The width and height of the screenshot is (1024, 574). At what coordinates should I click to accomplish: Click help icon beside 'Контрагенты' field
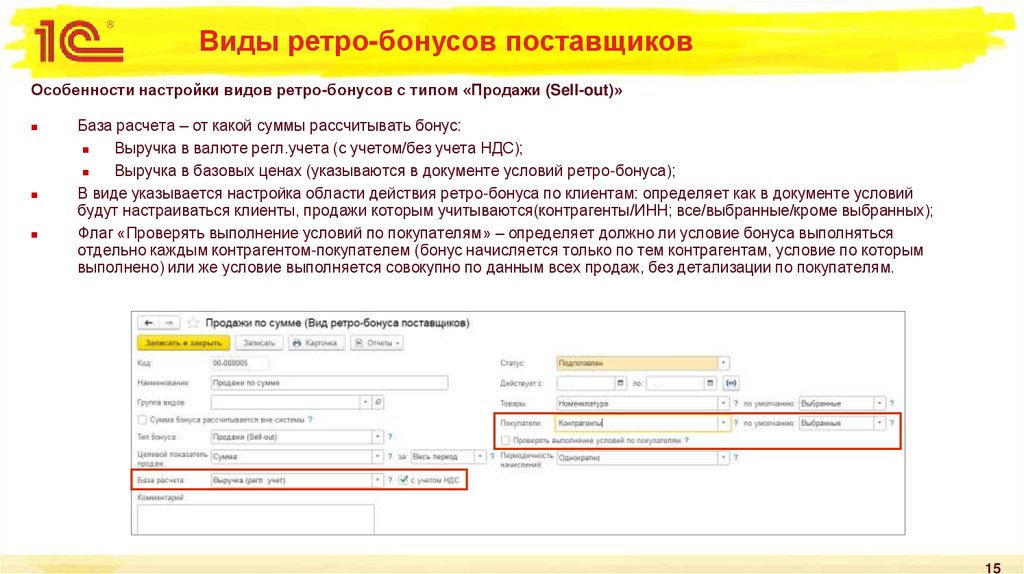tap(735, 423)
